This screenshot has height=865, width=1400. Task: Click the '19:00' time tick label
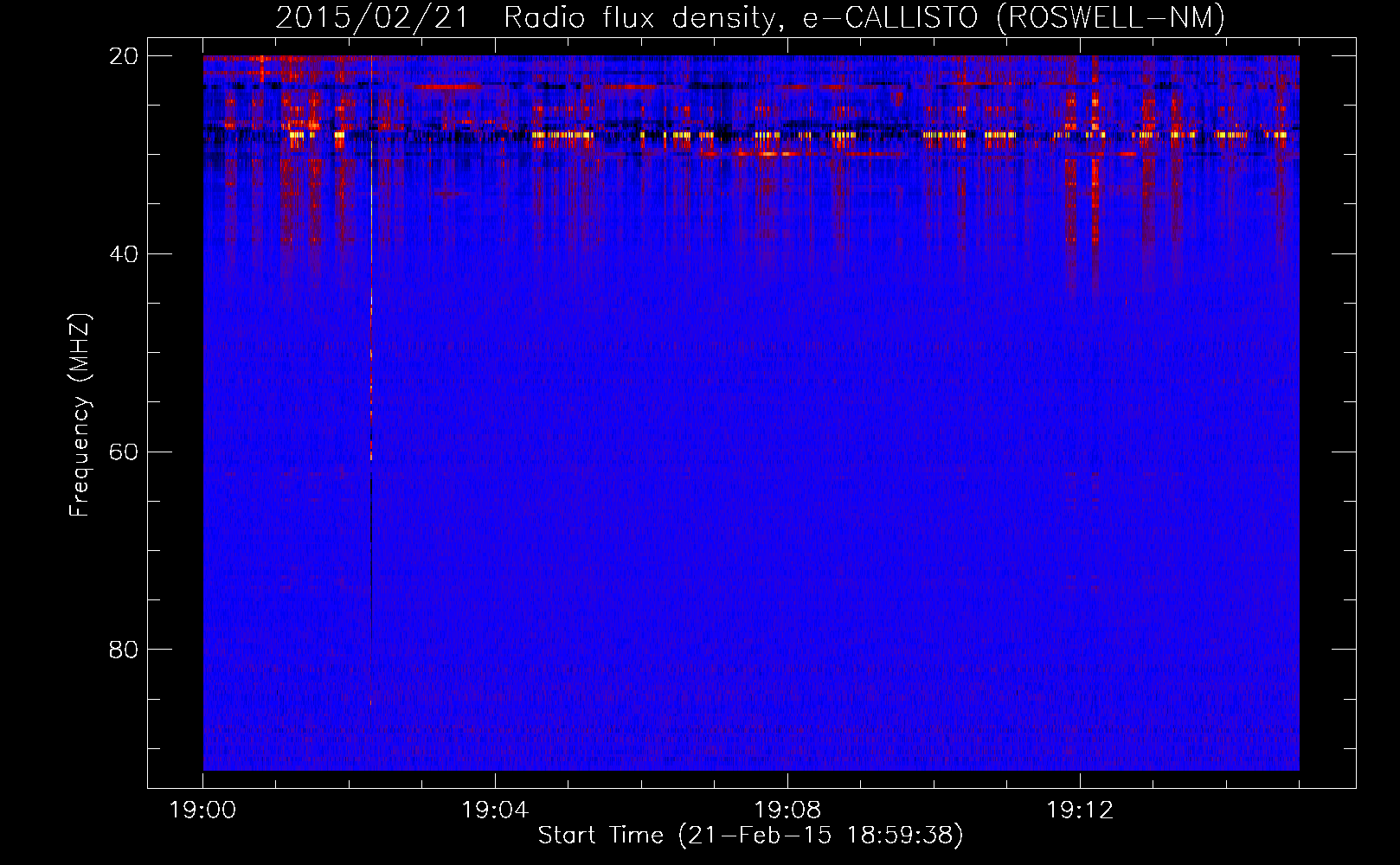tap(202, 811)
